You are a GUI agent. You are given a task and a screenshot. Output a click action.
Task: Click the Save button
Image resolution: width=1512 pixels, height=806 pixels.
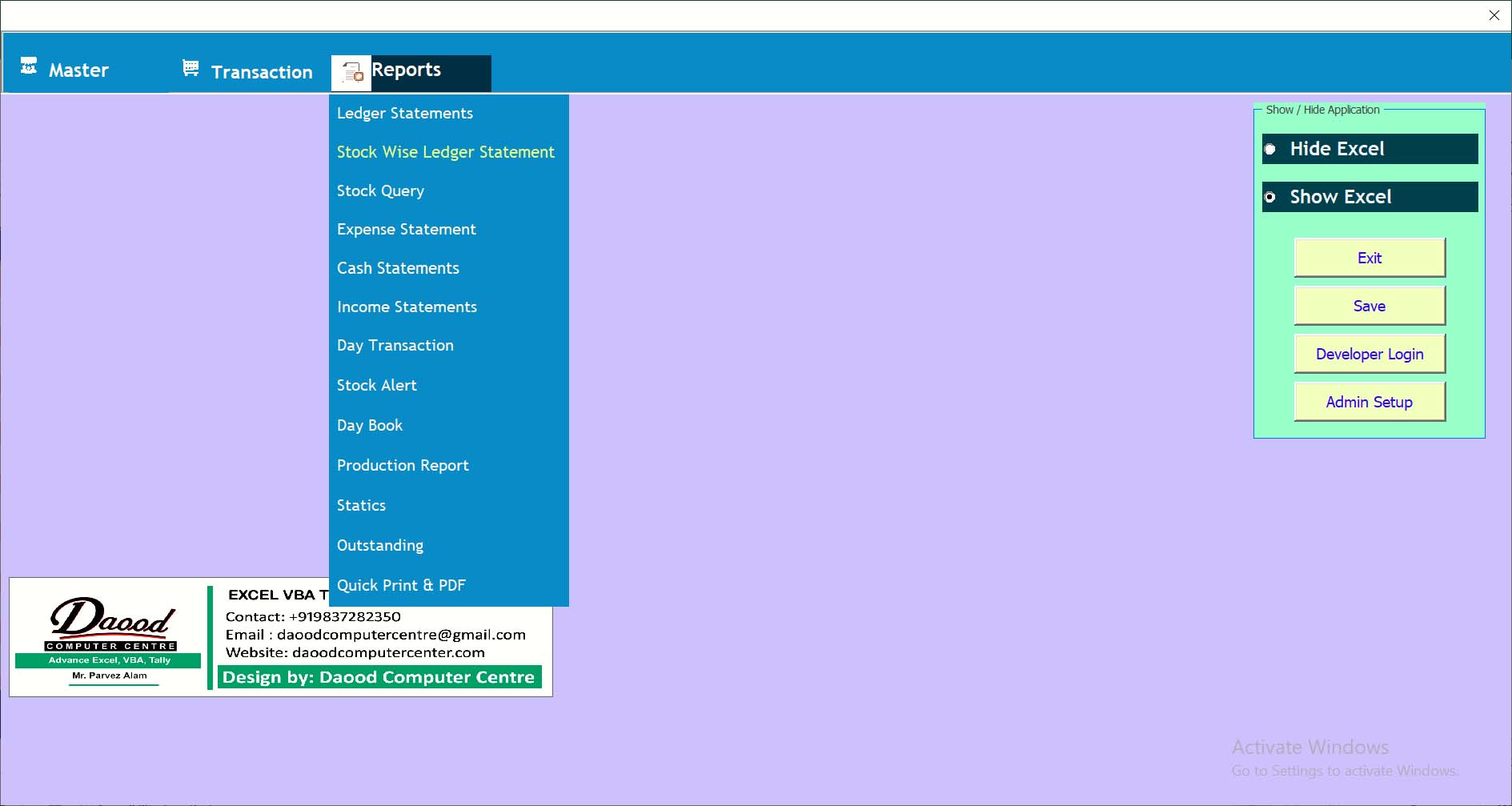[x=1369, y=306]
